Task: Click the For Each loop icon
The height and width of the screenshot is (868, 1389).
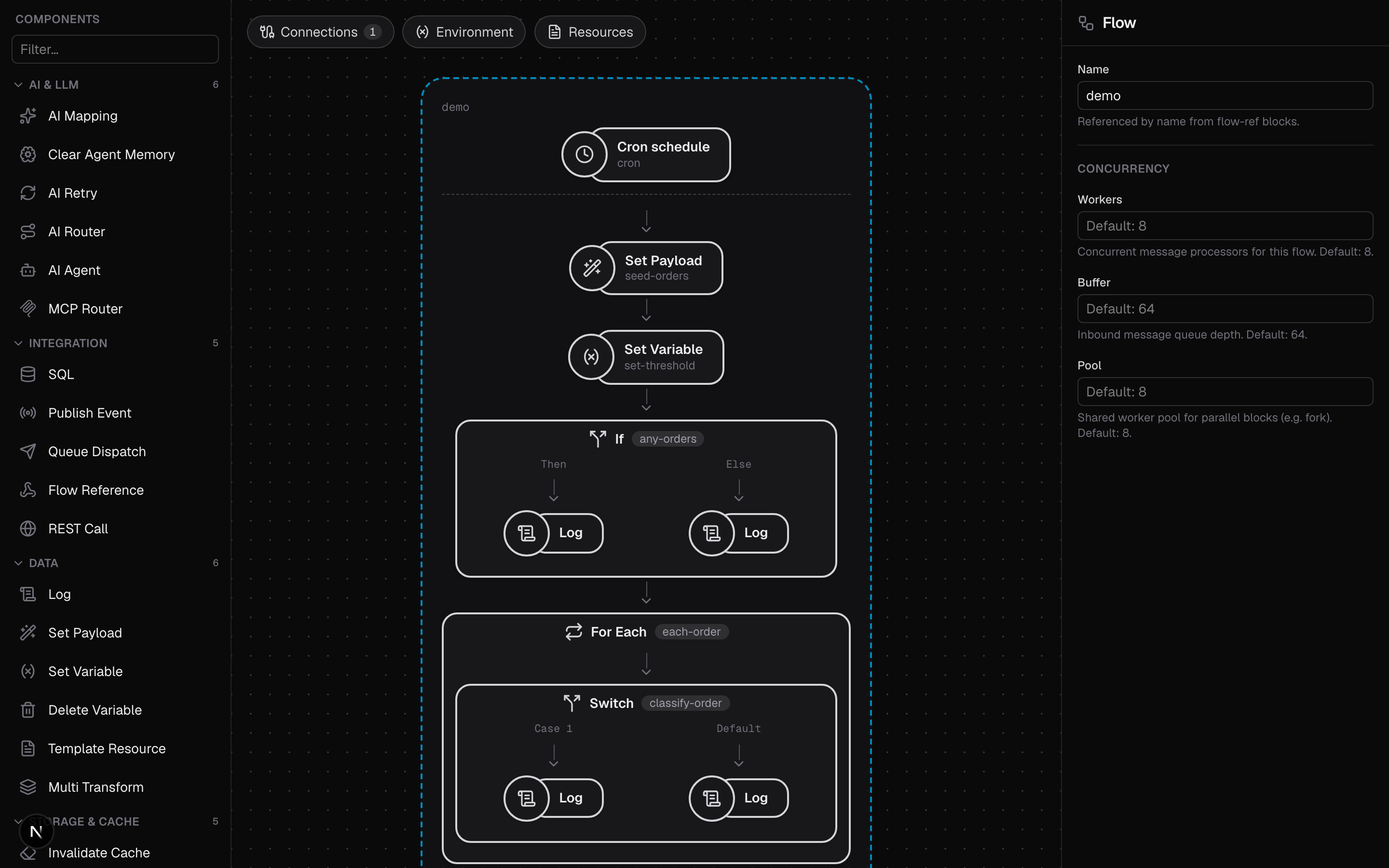Action: (x=573, y=632)
